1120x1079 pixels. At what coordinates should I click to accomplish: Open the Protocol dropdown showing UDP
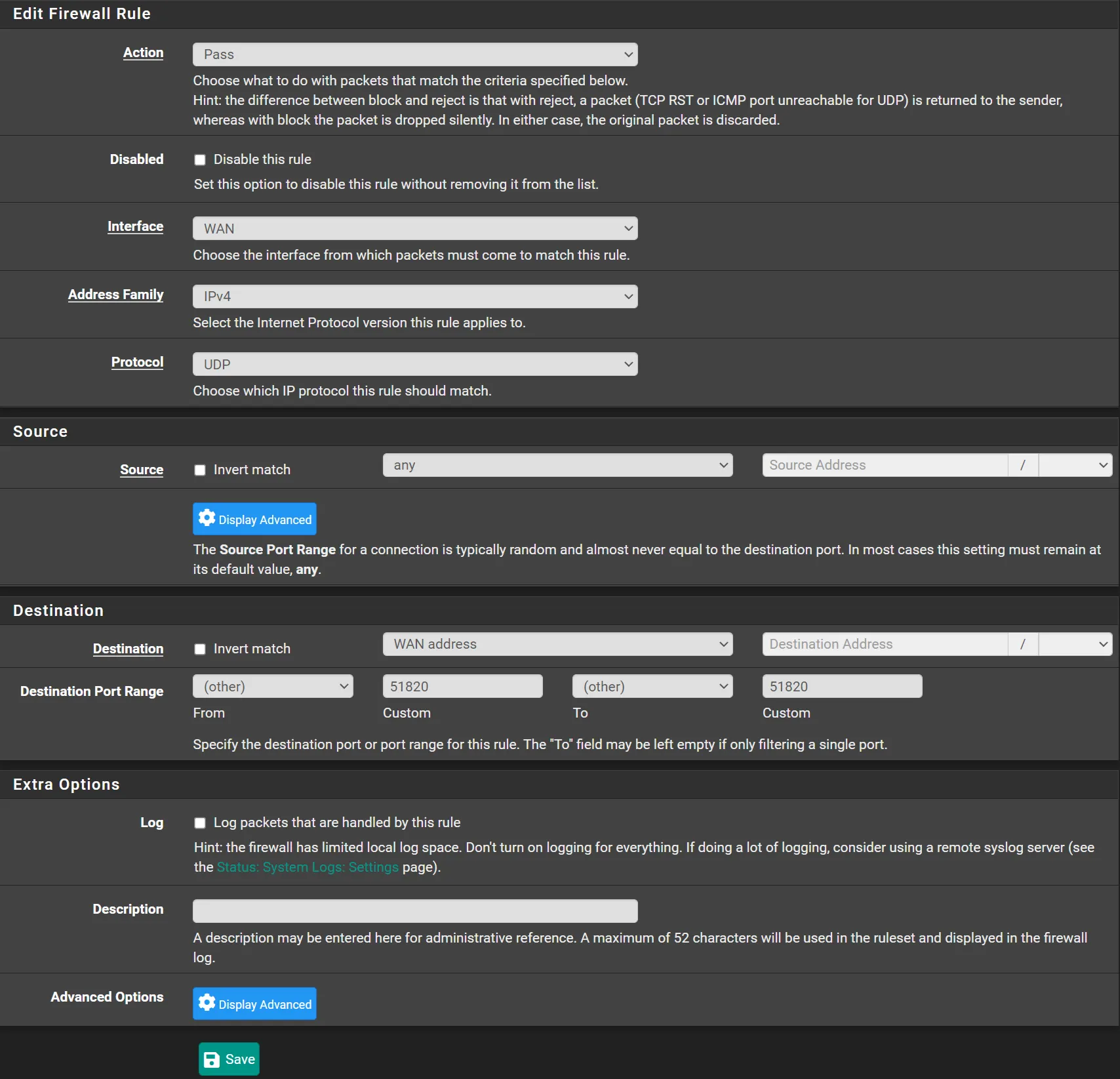(x=414, y=365)
